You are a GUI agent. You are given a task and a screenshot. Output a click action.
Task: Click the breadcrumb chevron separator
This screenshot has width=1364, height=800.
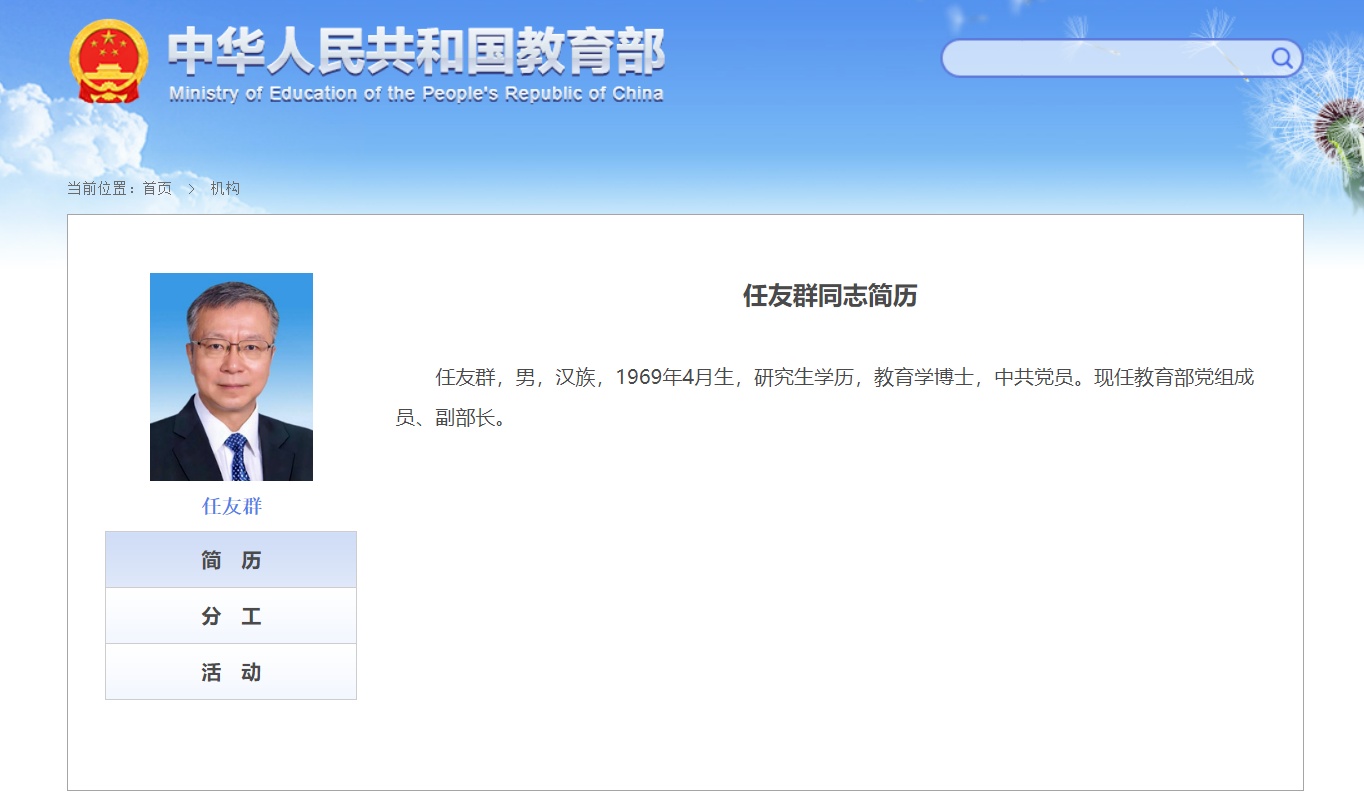(191, 188)
